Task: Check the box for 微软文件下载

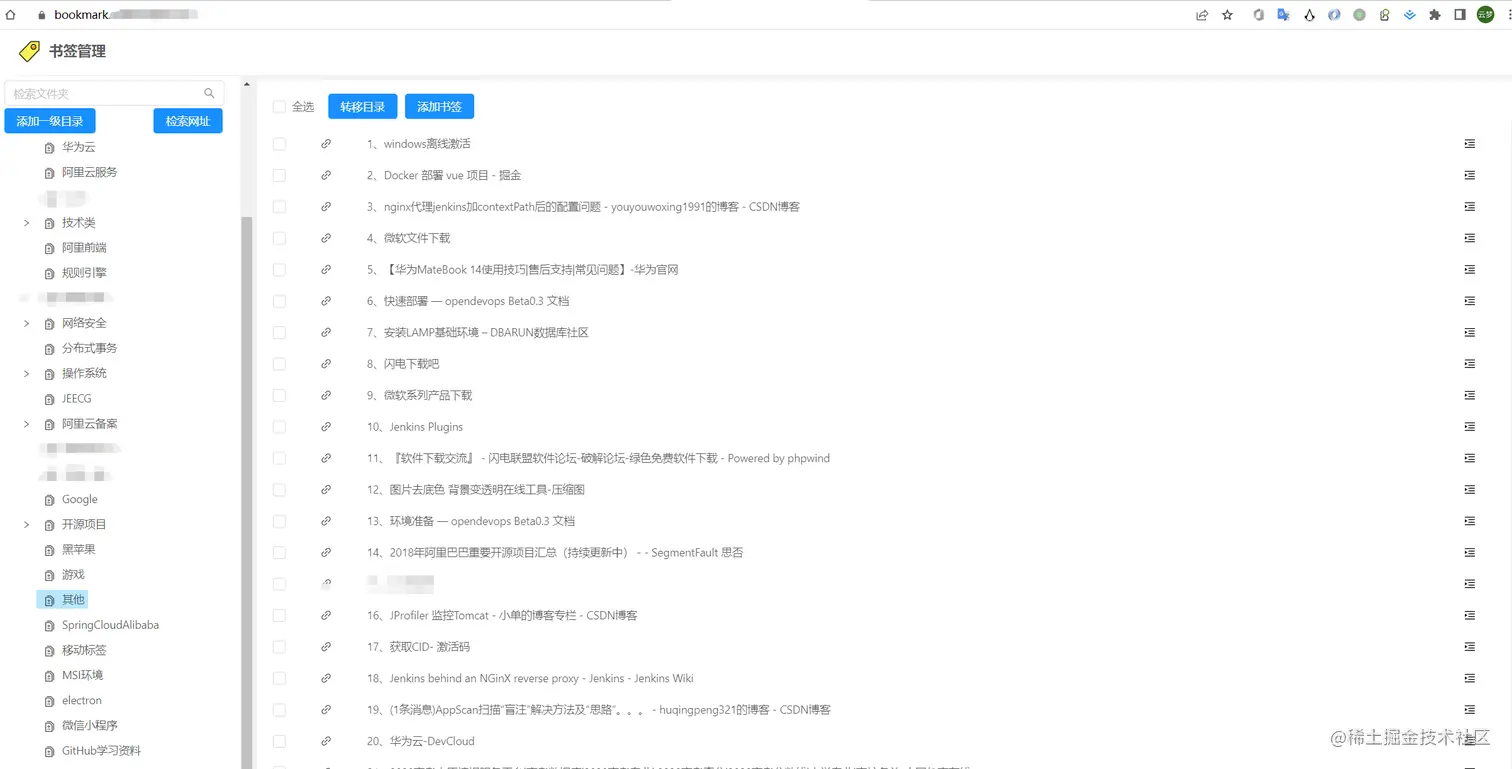Action: tap(279, 238)
